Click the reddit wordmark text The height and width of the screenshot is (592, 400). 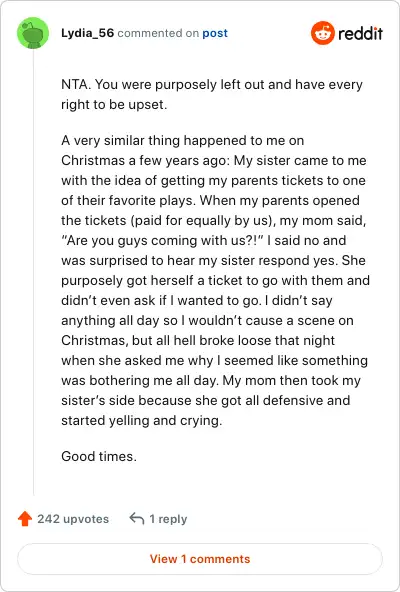pos(360,33)
